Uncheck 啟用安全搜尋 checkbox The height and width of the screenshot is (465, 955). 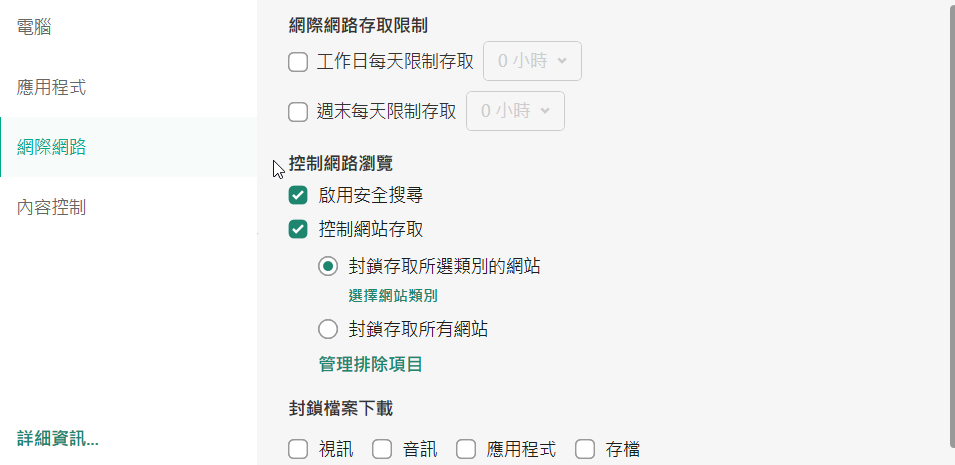coord(298,195)
